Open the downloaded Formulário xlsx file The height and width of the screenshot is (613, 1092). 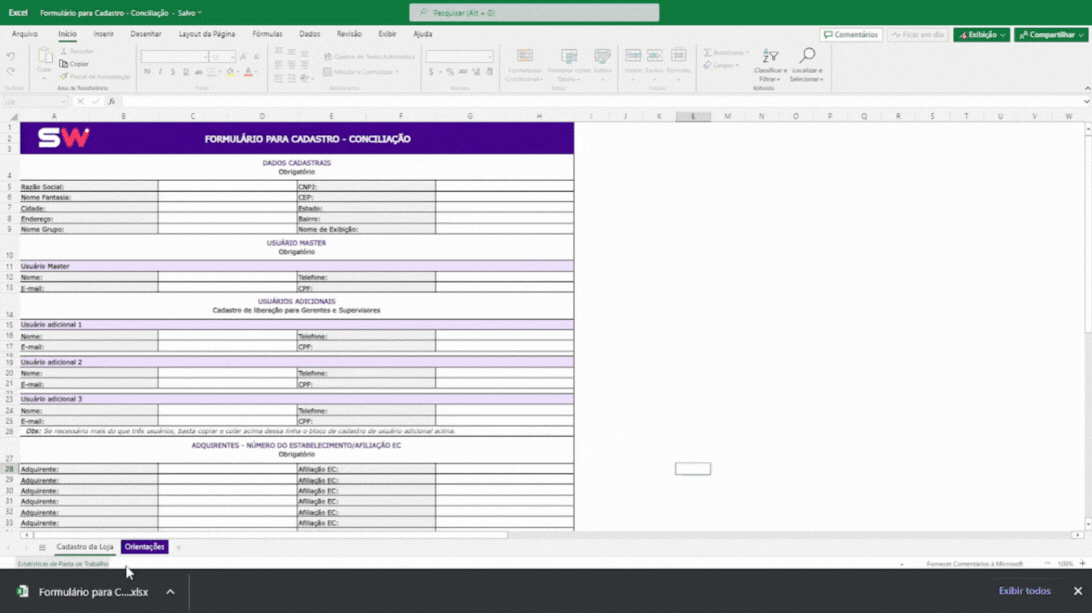pyautogui.click(x=84, y=591)
